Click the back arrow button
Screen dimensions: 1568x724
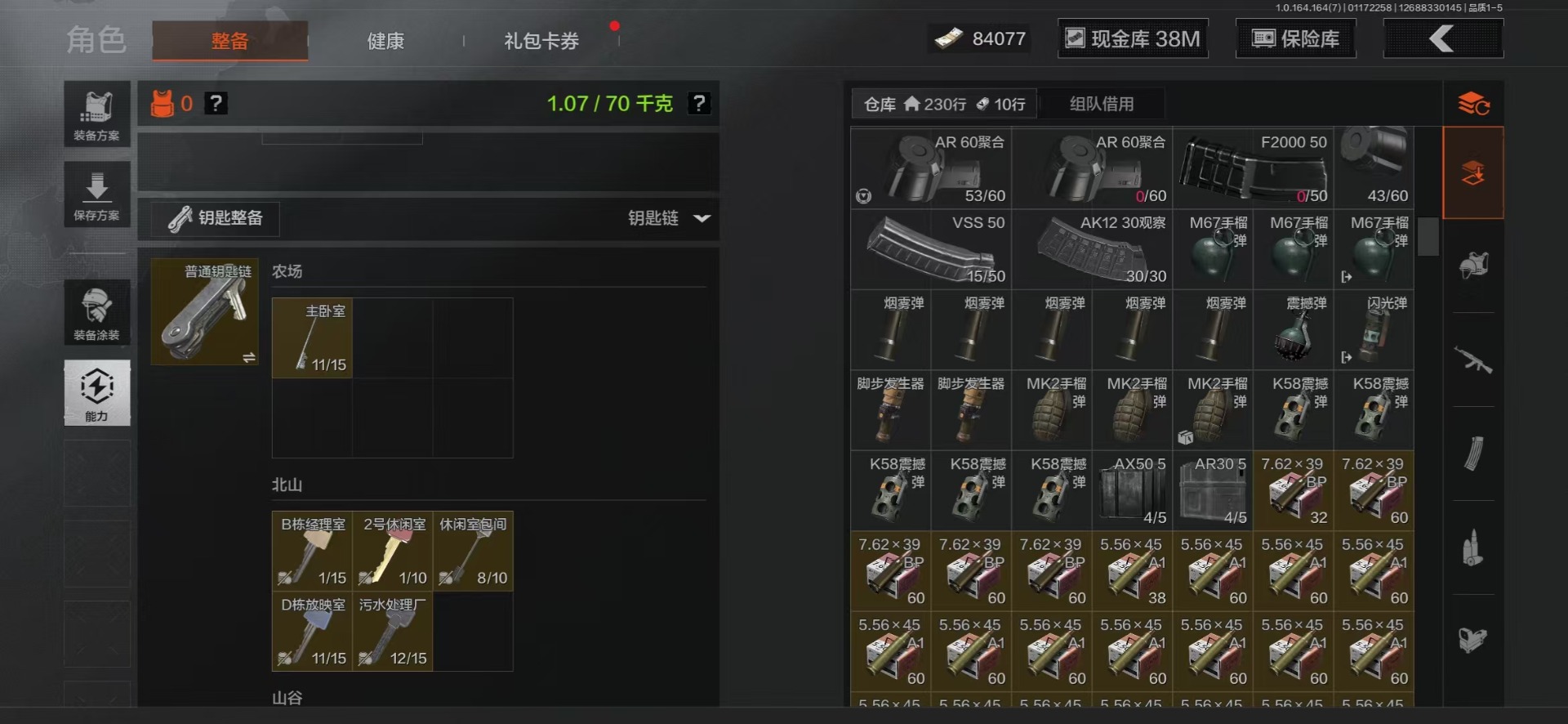(1443, 38)
